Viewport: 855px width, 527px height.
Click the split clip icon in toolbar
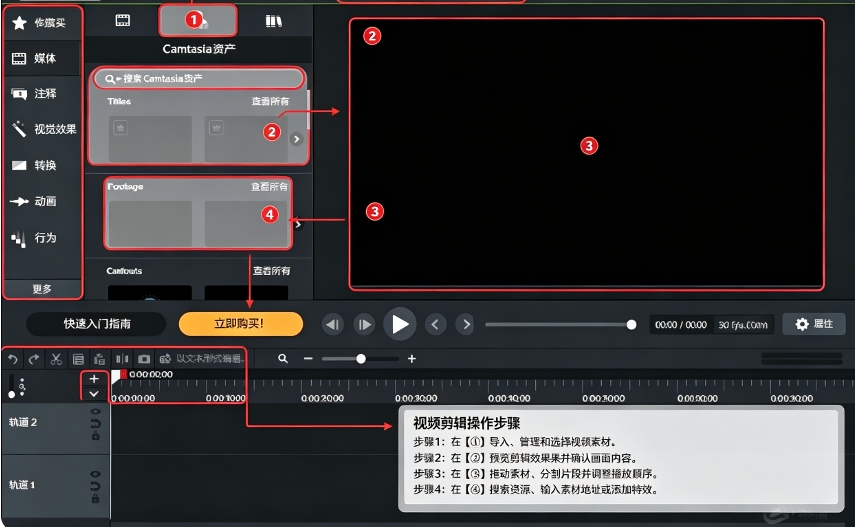pos(122,359)
